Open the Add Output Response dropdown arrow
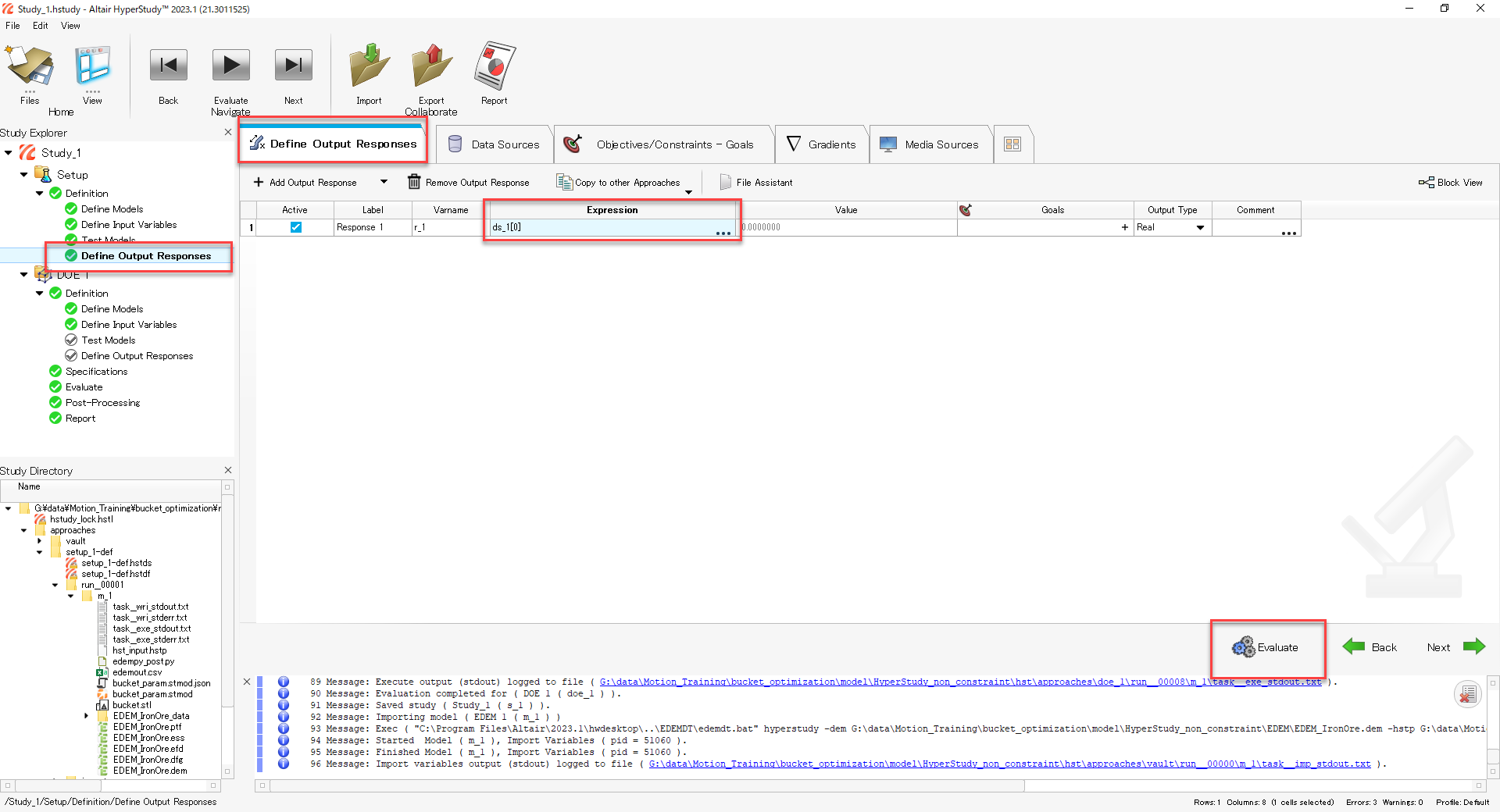The height and width of the screenshot is (812, 1500). click(x=384, y=183)
